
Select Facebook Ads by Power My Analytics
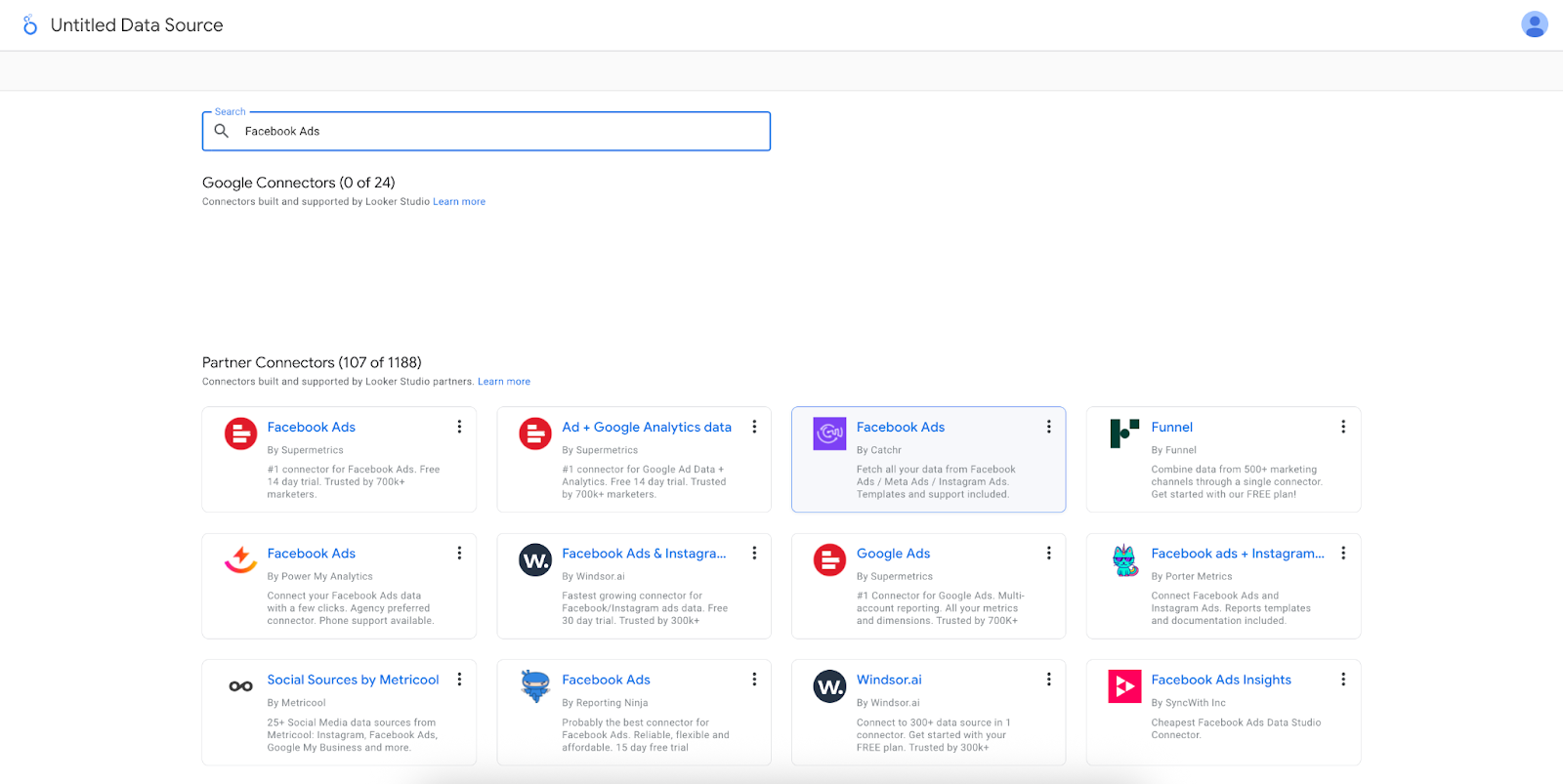(311, 554)
